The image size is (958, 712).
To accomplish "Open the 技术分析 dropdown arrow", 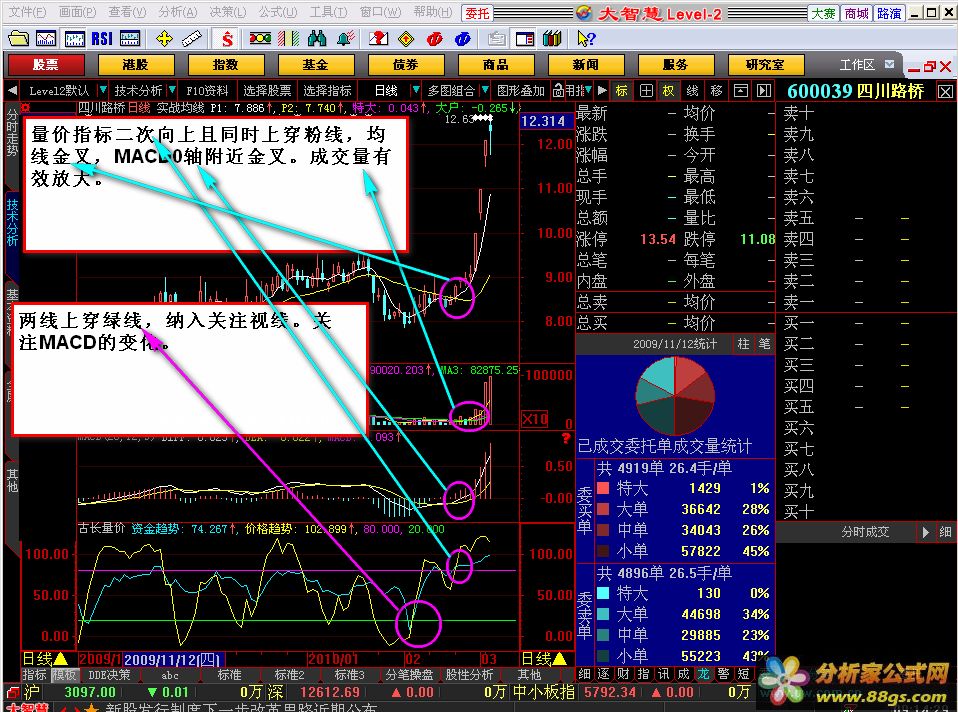I will pos(173,90).
